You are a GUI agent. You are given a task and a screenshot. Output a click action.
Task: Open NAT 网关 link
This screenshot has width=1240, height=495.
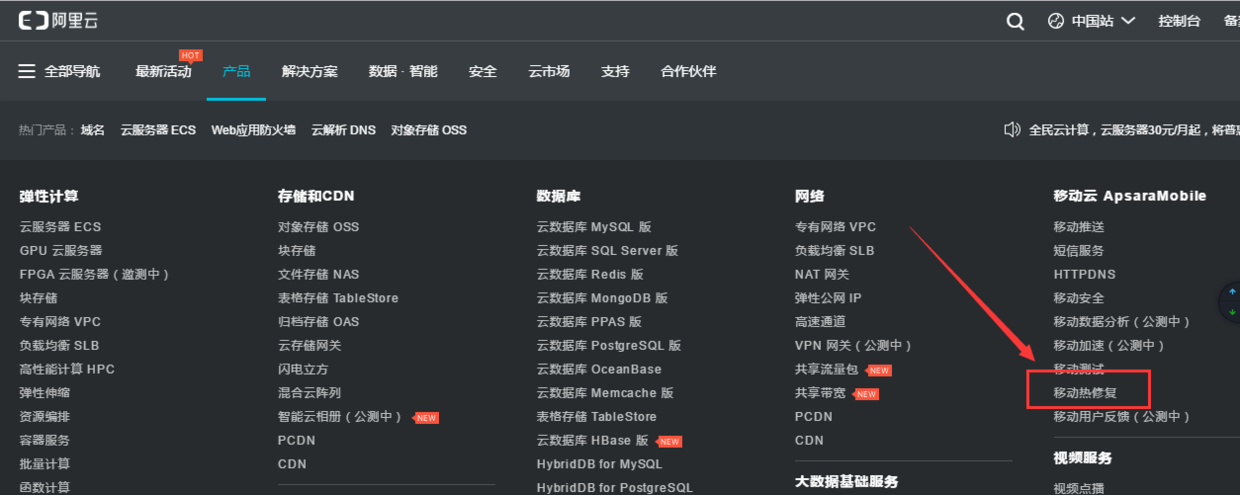pyautogui.click(x=822, y=274)
